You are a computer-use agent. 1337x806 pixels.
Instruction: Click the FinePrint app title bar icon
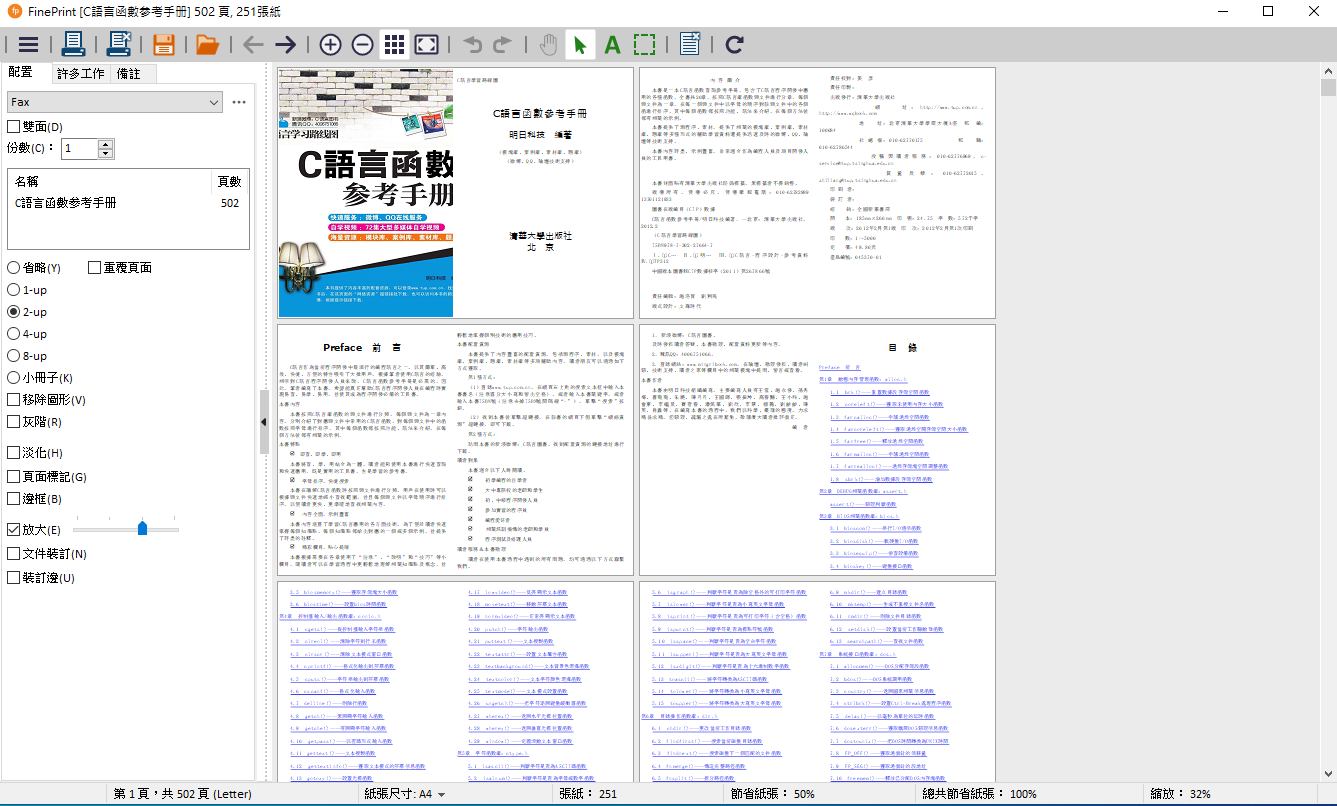click(14, 11)
